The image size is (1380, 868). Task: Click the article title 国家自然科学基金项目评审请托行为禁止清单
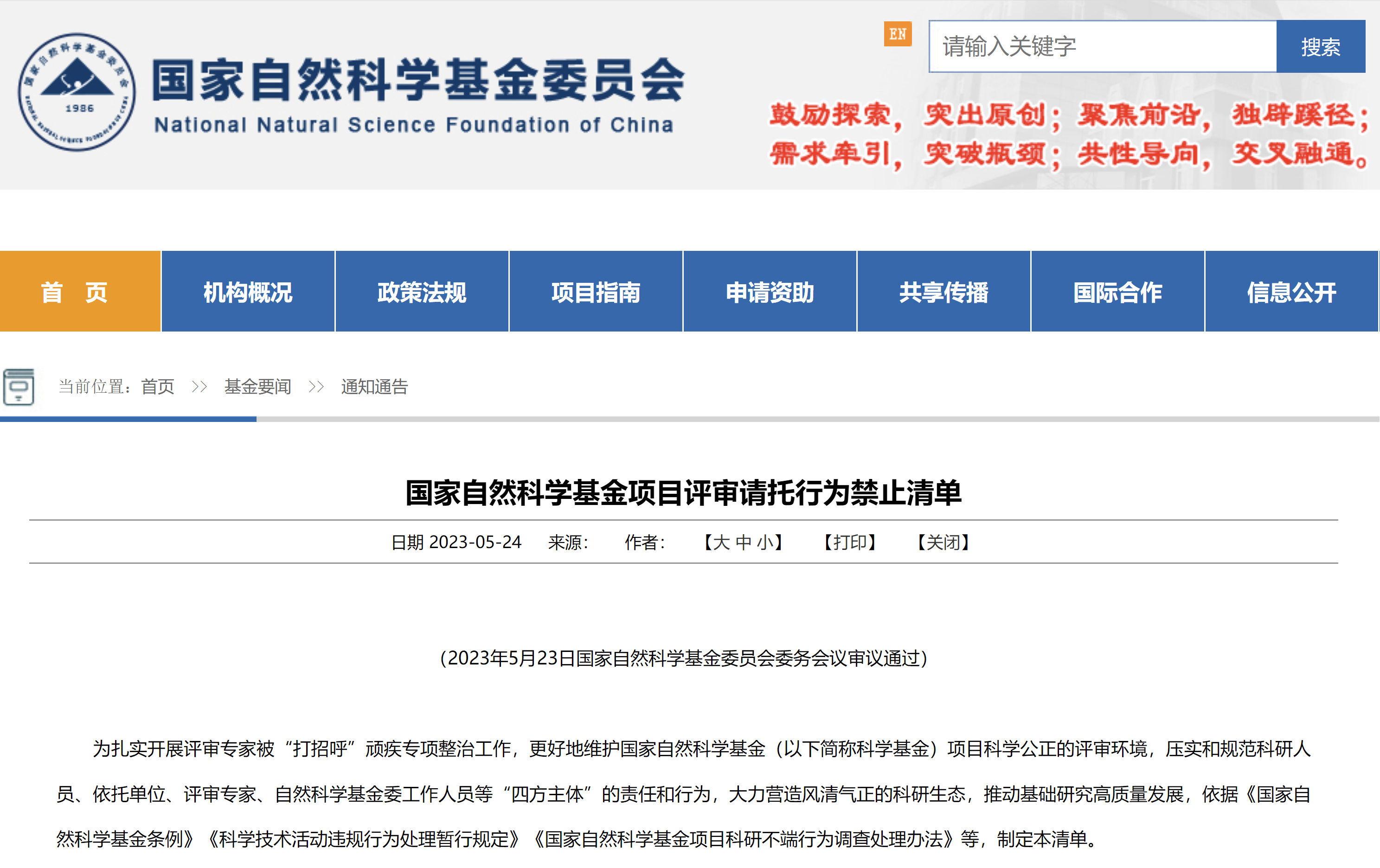point(684,493)
